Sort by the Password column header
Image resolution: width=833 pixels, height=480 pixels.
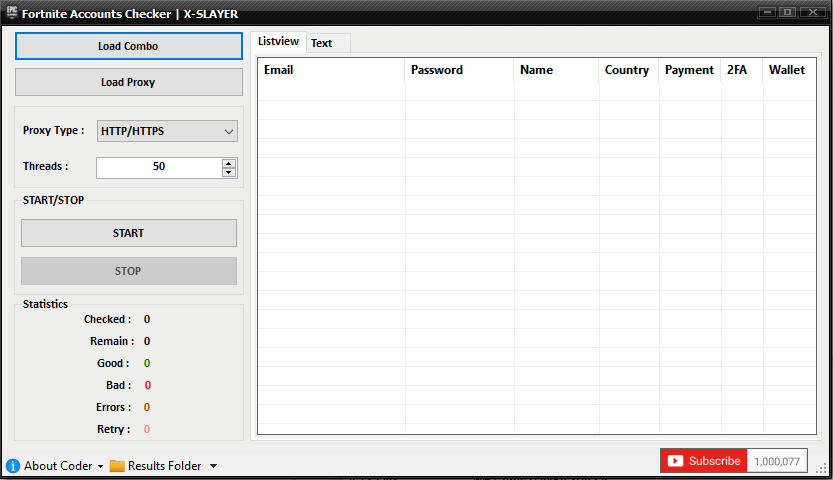(x=459, y=70)
